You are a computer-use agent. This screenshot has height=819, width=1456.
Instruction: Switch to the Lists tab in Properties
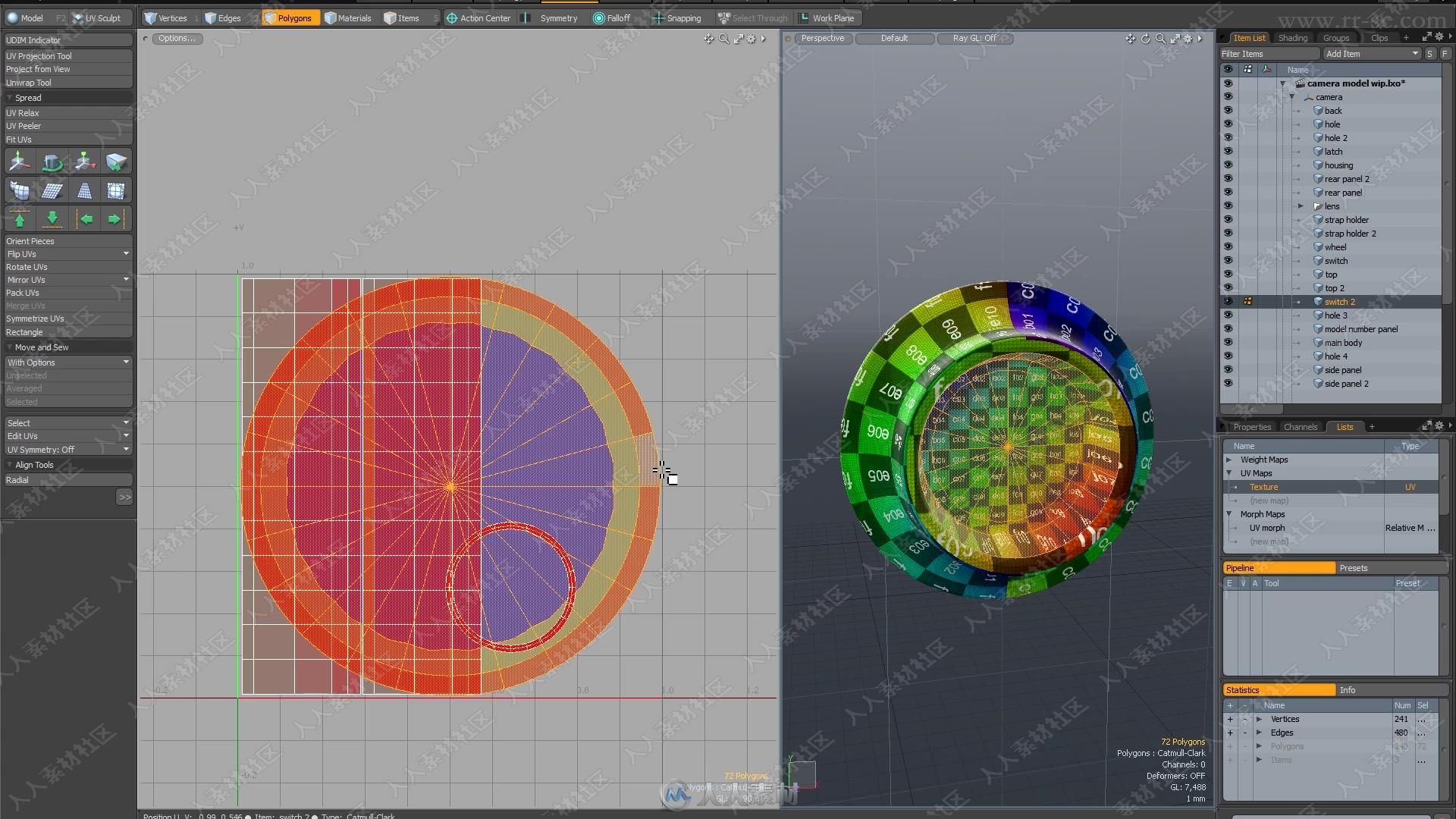1344,427
